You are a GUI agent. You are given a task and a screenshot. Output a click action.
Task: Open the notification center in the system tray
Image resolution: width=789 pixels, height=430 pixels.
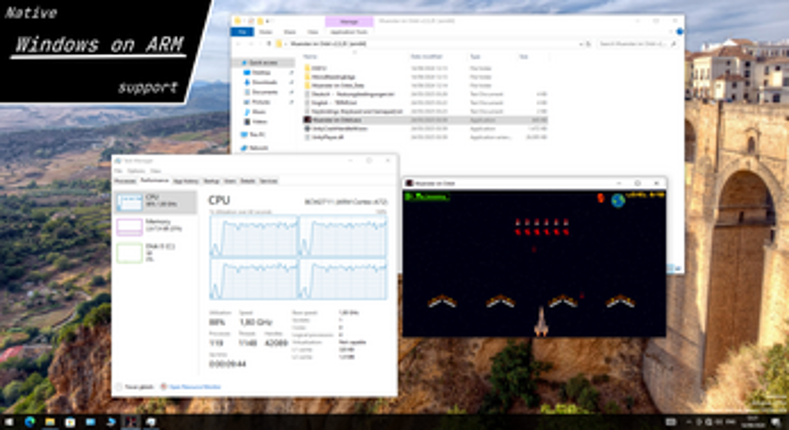pyautogui.click(x=776, y=421)
